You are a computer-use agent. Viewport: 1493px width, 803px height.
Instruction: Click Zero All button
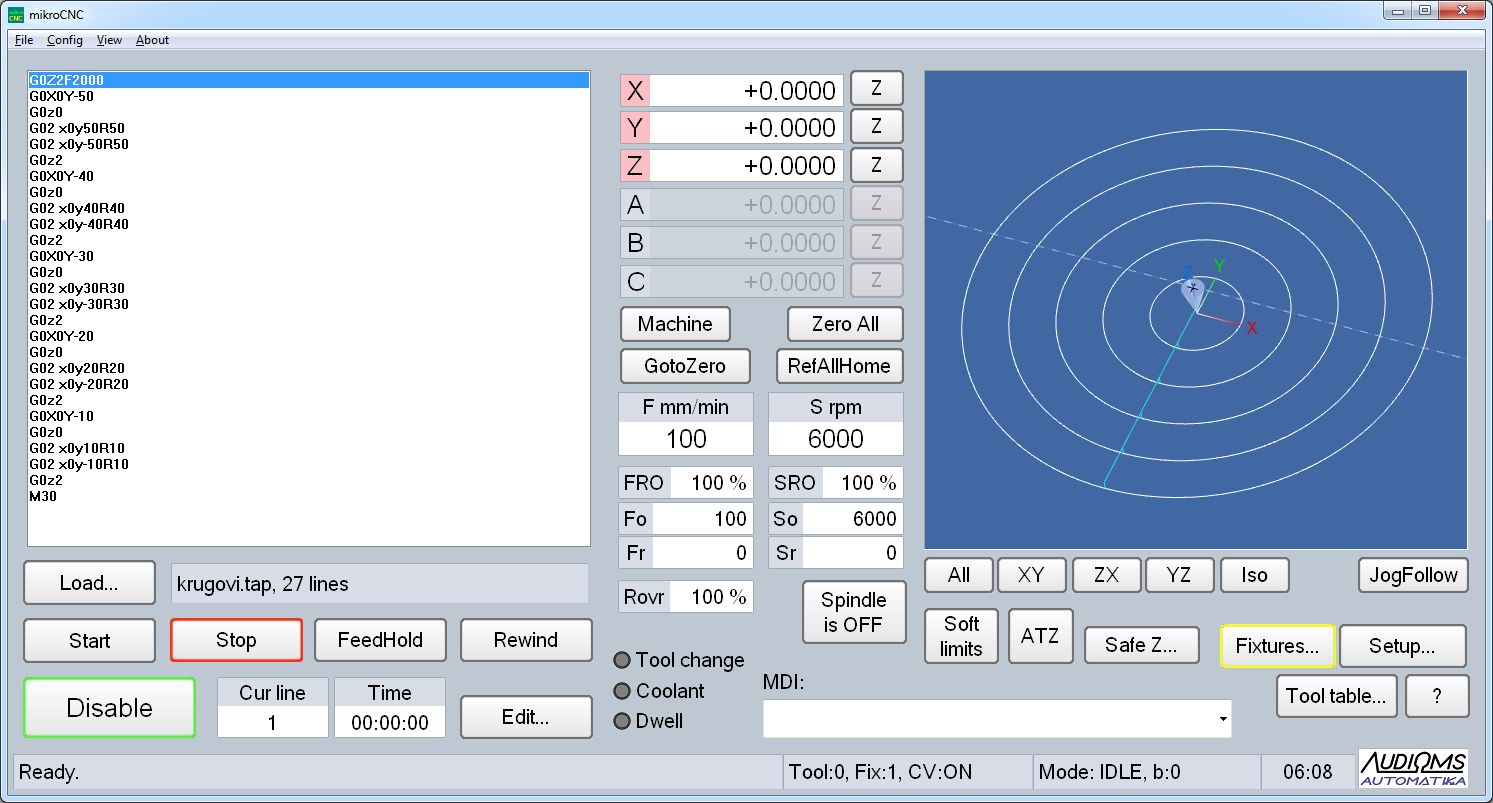845,324
